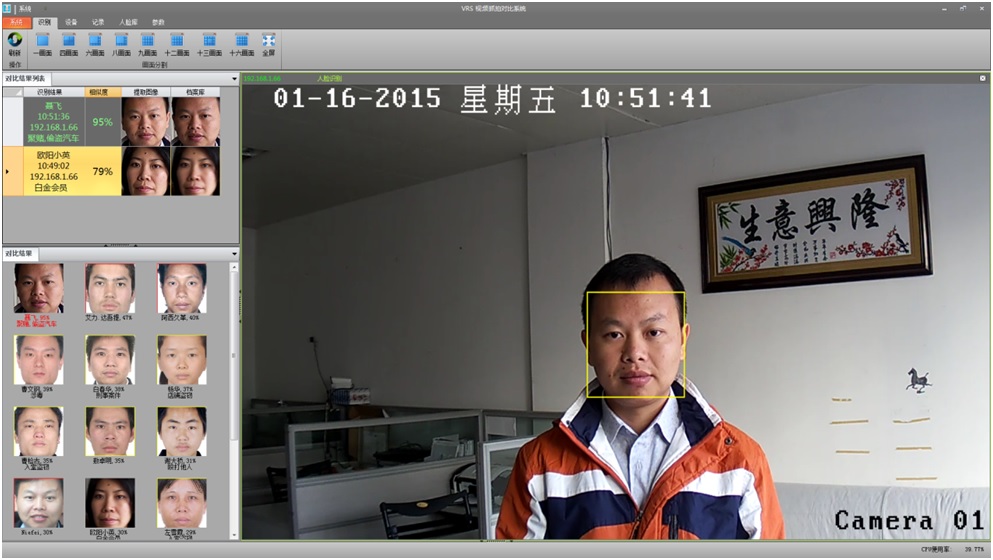Select the 40% match thumbnail

tap(182, 289)
